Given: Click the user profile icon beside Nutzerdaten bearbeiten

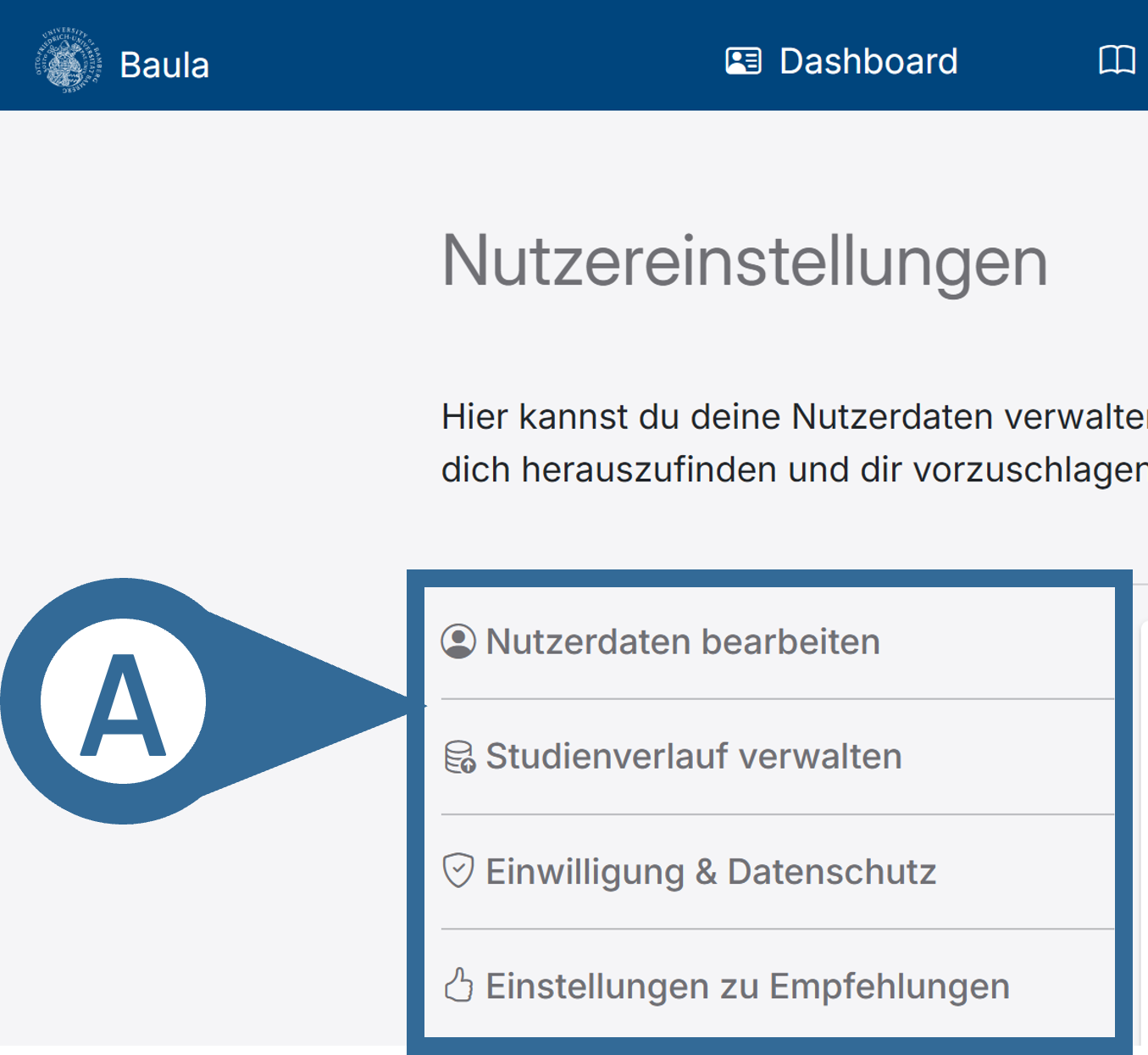Looking at the screenshot, I should [458, 641].
